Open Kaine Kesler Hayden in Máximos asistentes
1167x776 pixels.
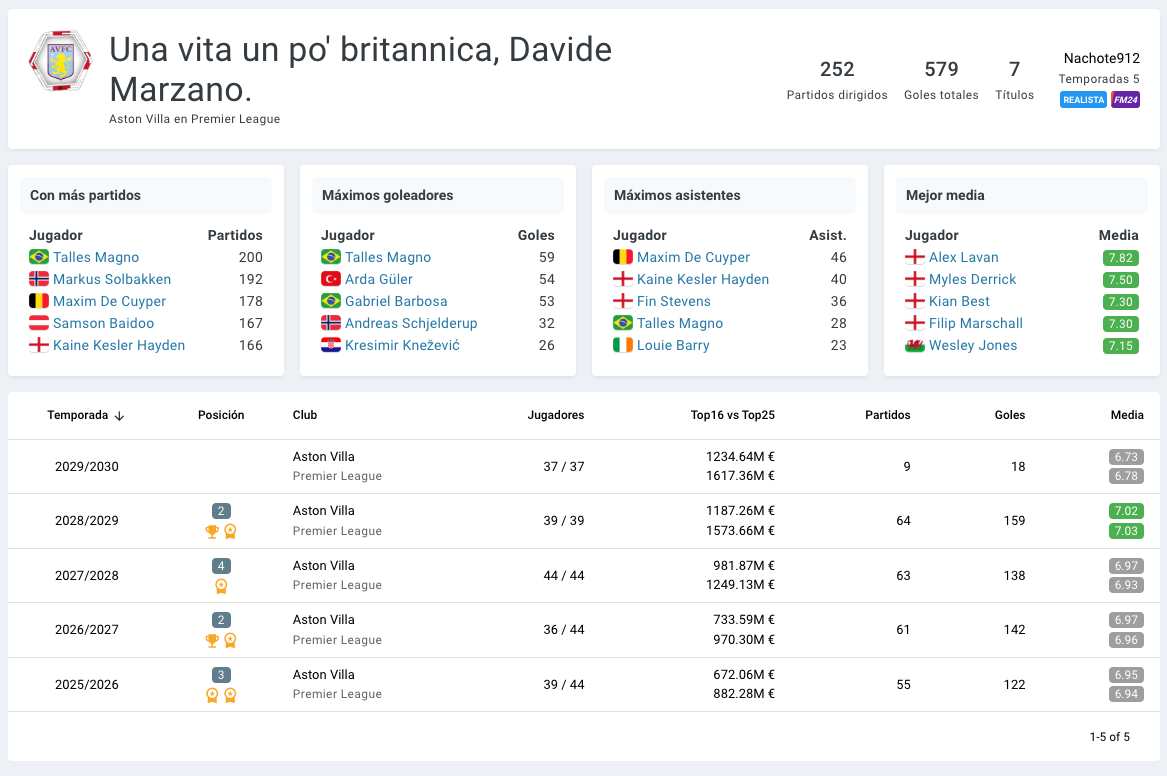click(x=703, y=279)
